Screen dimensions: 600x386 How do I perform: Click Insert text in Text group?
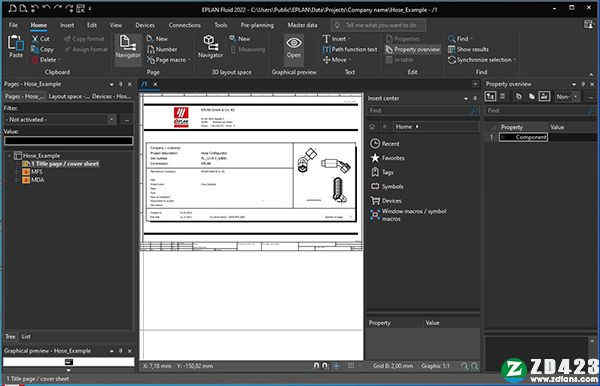(x=335, y=39)
